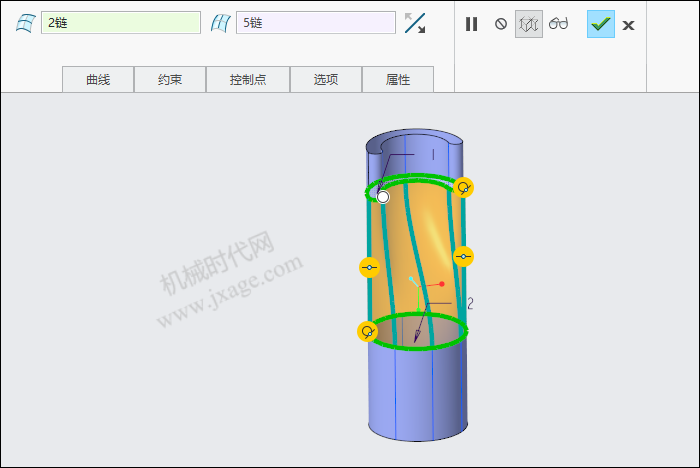Viewport: 700px width, 468px height.
Task: Open the 选项 tab
Action: coord(326,79)
